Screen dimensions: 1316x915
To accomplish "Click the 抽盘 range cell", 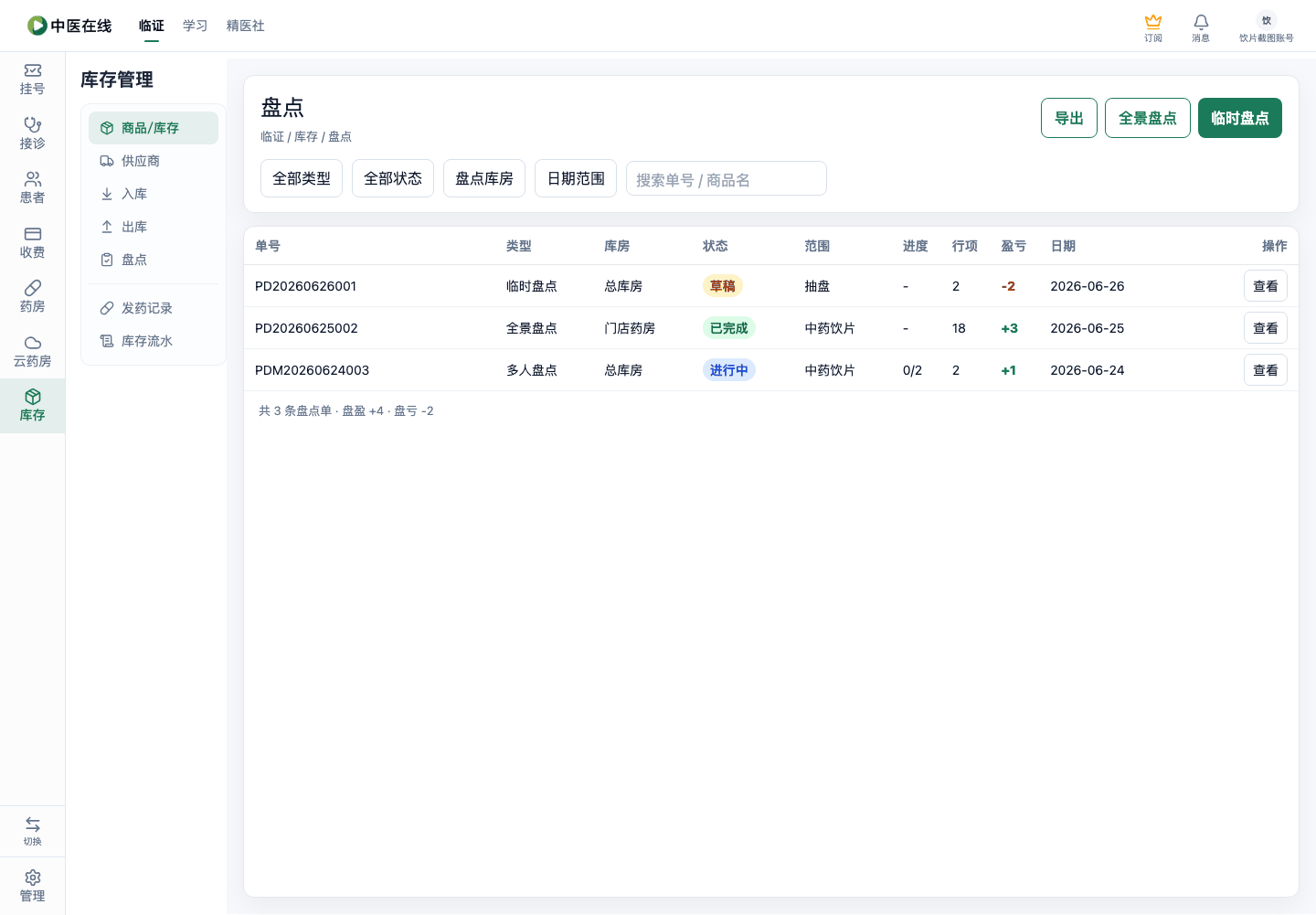I will (x=817, y=286).
